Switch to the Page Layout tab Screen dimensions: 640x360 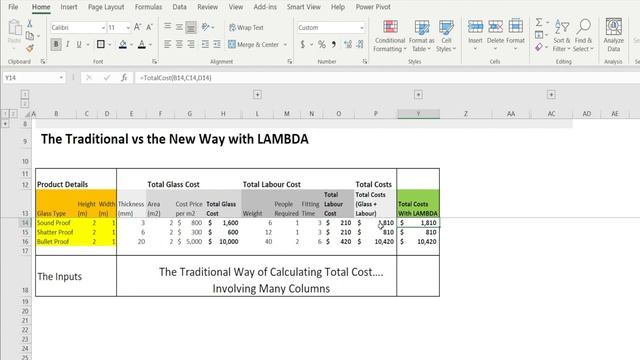[106, 7]
